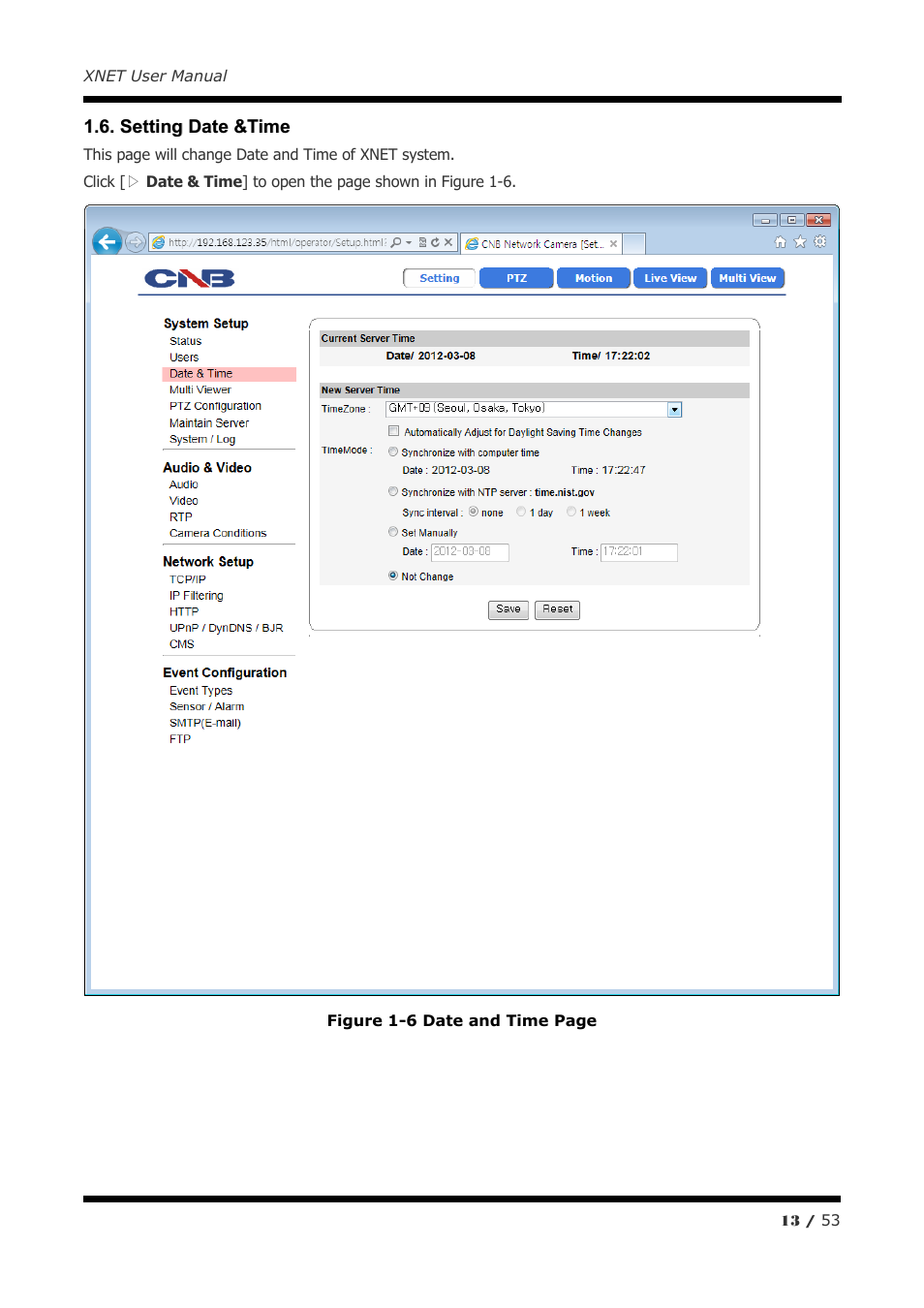Screen dimensions: 924x1308
Task: Open PTZ Configuration page
Action: (x=215, y=406)
